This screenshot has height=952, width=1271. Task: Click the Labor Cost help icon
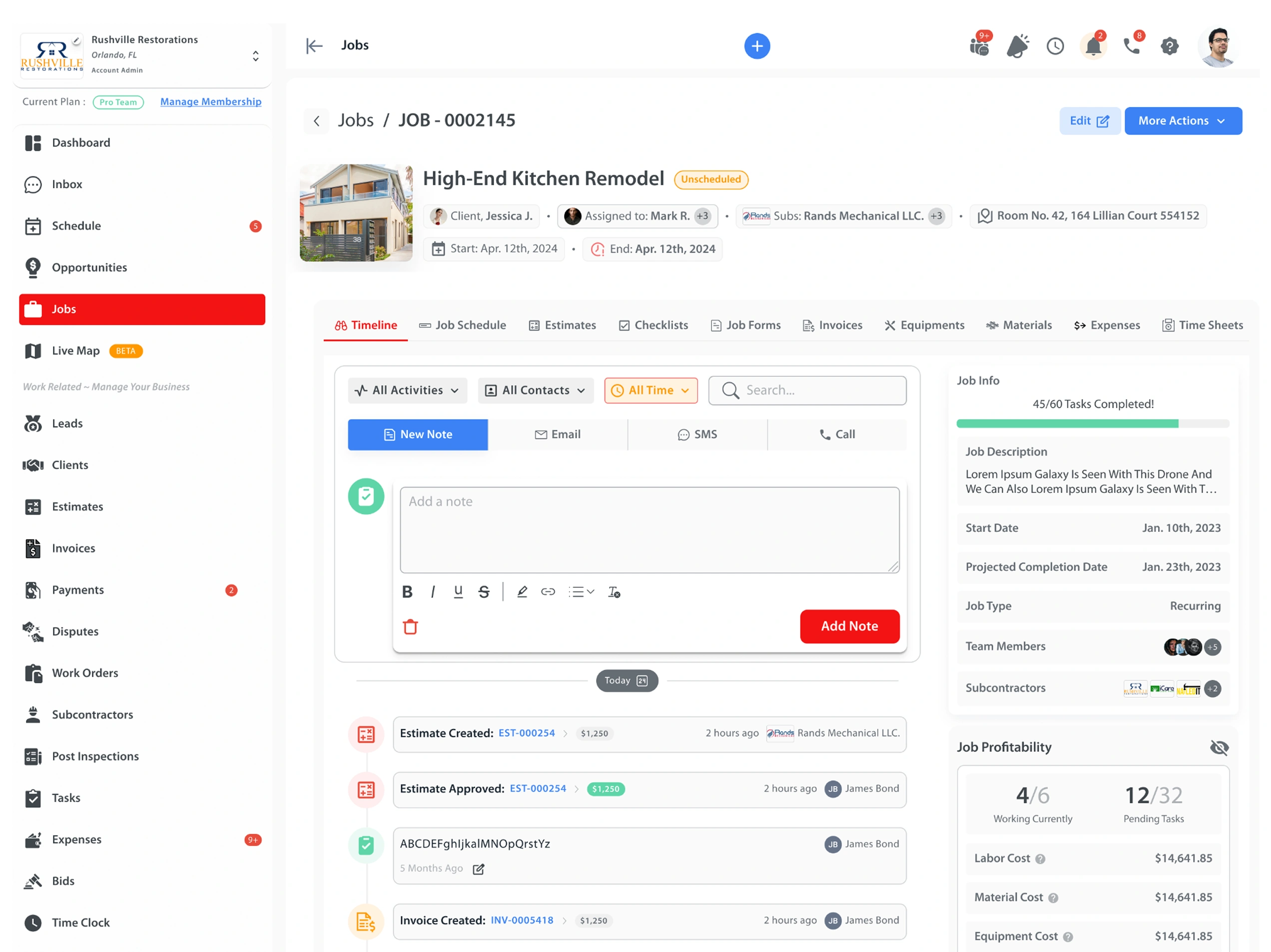coord(1040,859)
